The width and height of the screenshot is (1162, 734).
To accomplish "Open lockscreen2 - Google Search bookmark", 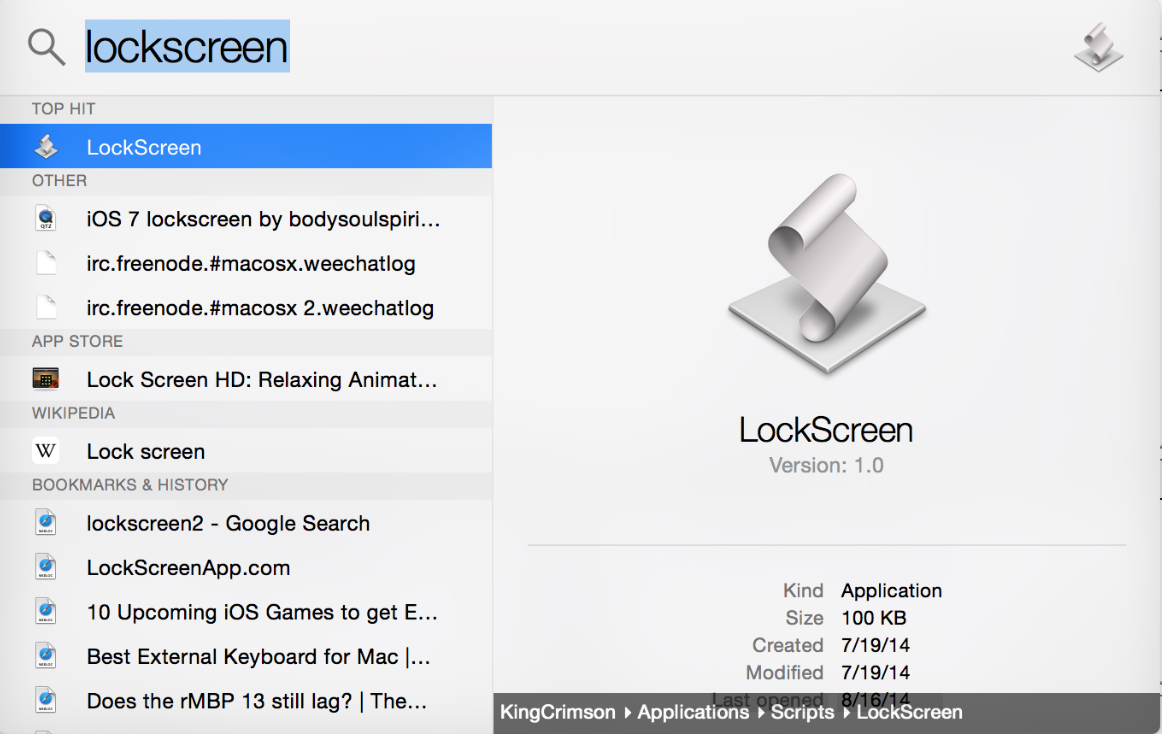I will [x=246, y=523].
